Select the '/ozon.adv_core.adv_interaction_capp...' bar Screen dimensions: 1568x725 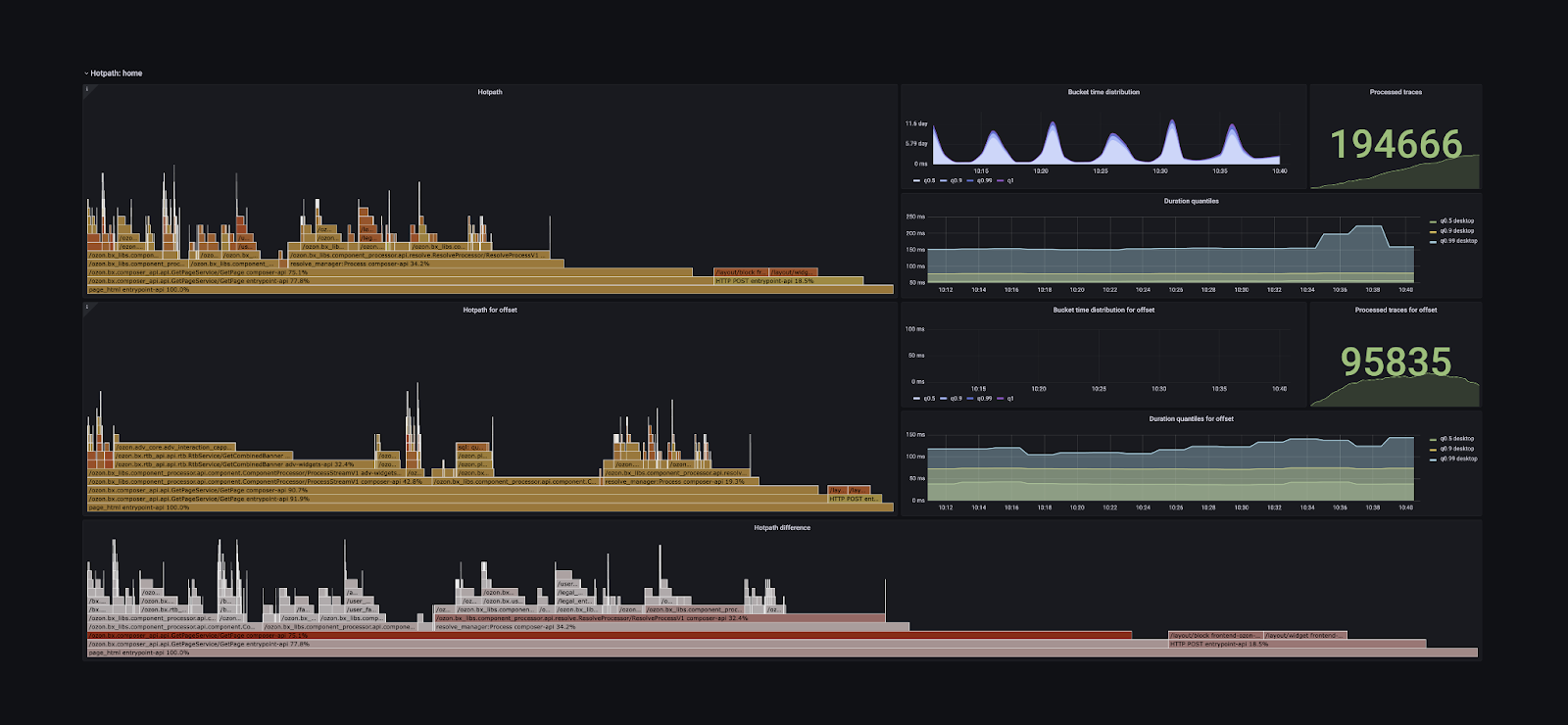[174, 447]
